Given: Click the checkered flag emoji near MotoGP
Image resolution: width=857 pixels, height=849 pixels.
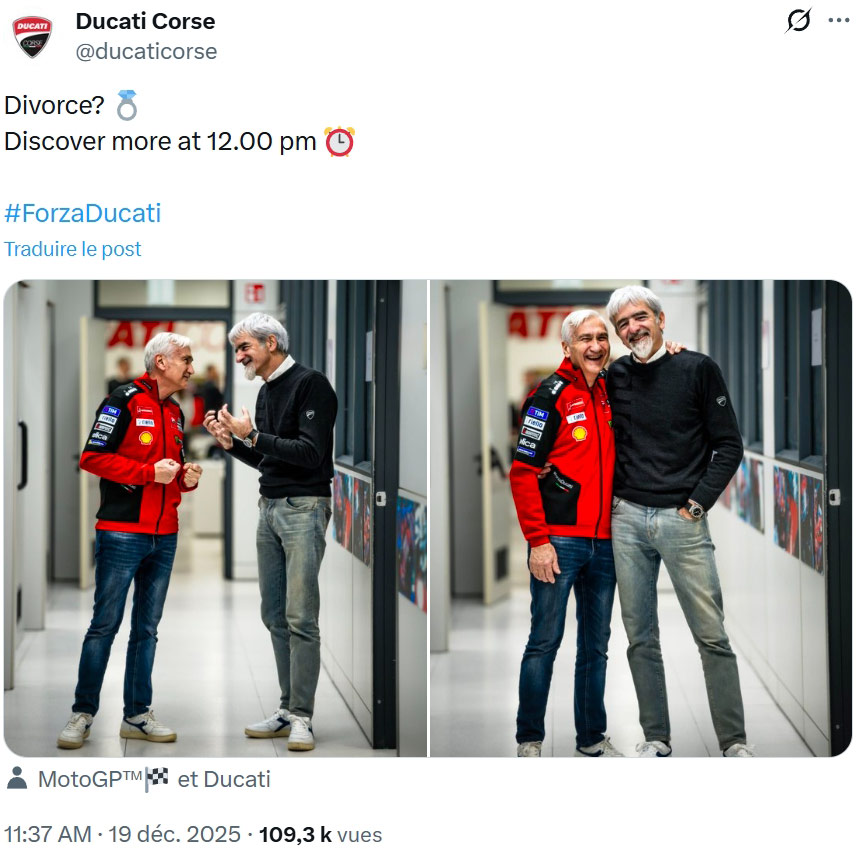Looking at the screenshot, I should pyautogui.click(x=156, y=778).
